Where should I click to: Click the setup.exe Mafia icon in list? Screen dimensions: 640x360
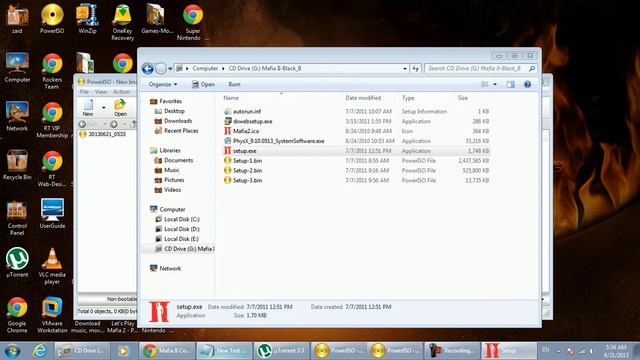point(227,151)
